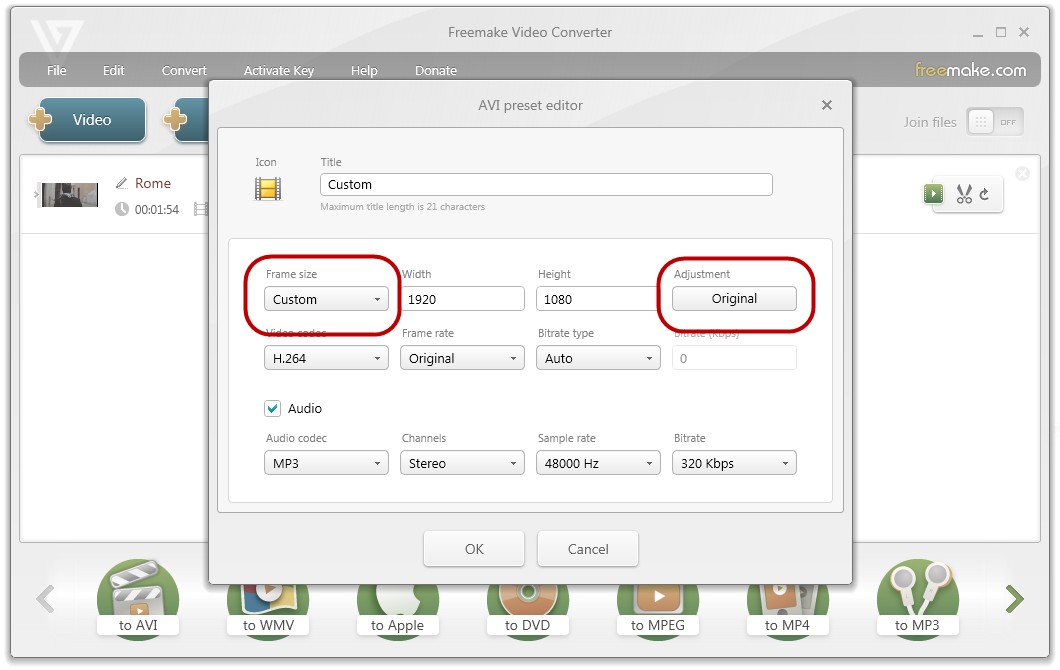
Task: Remove the Rome video with X icon
Action: coord(1023,174)
